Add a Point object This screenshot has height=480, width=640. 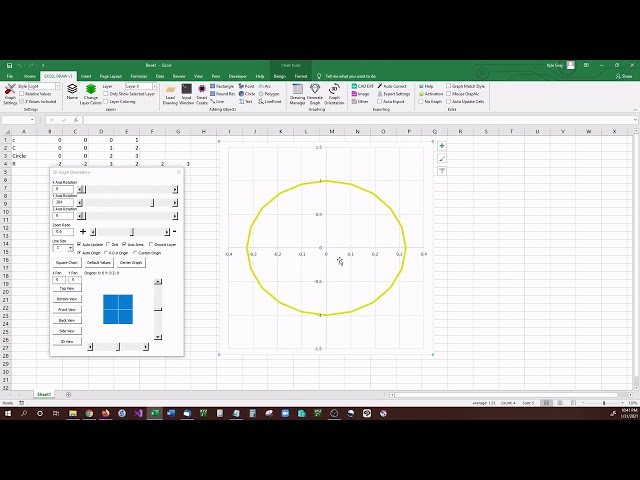pyautogui.click(x=247, y=86)
